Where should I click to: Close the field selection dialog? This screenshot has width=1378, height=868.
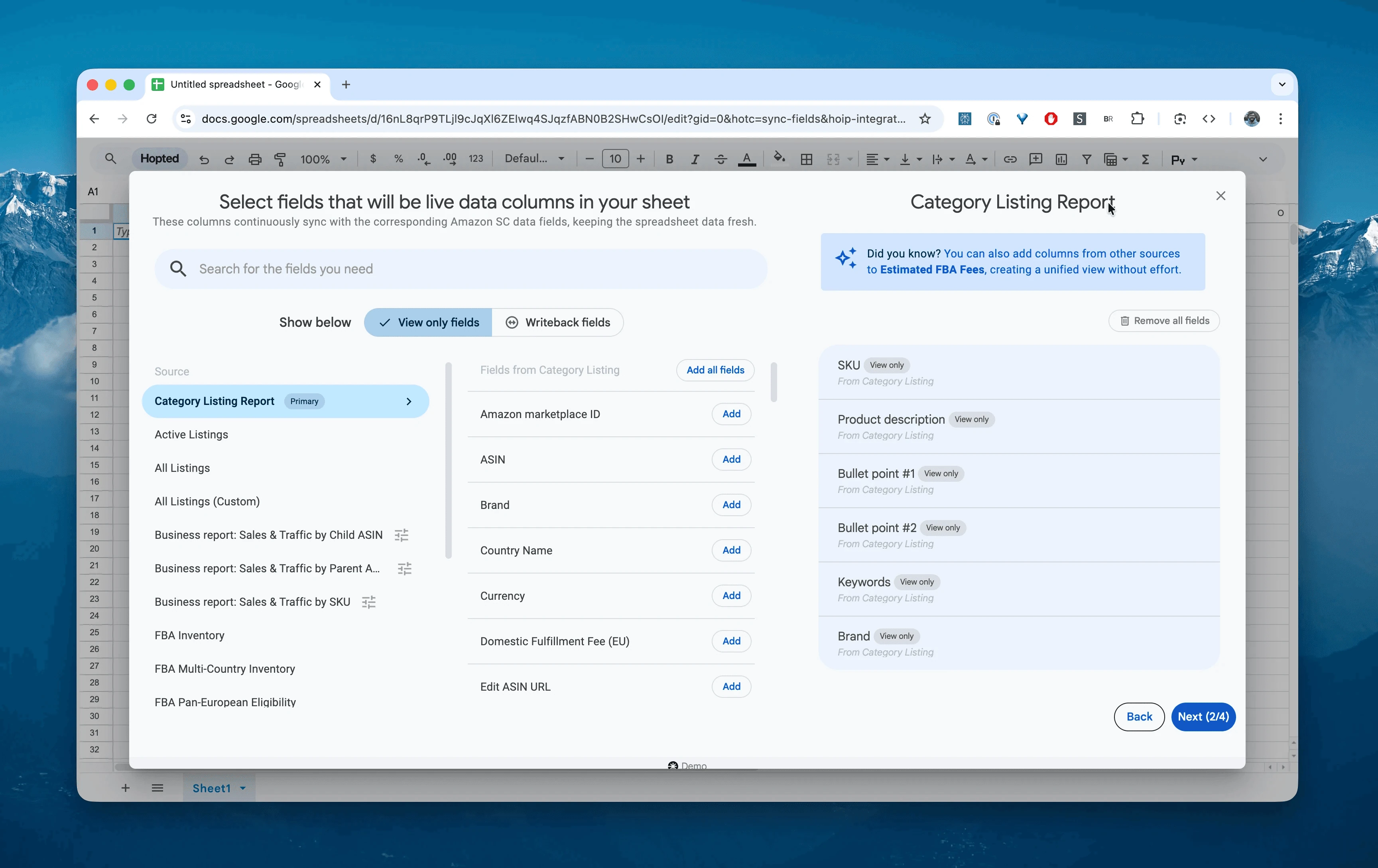tap(1221, 196)
